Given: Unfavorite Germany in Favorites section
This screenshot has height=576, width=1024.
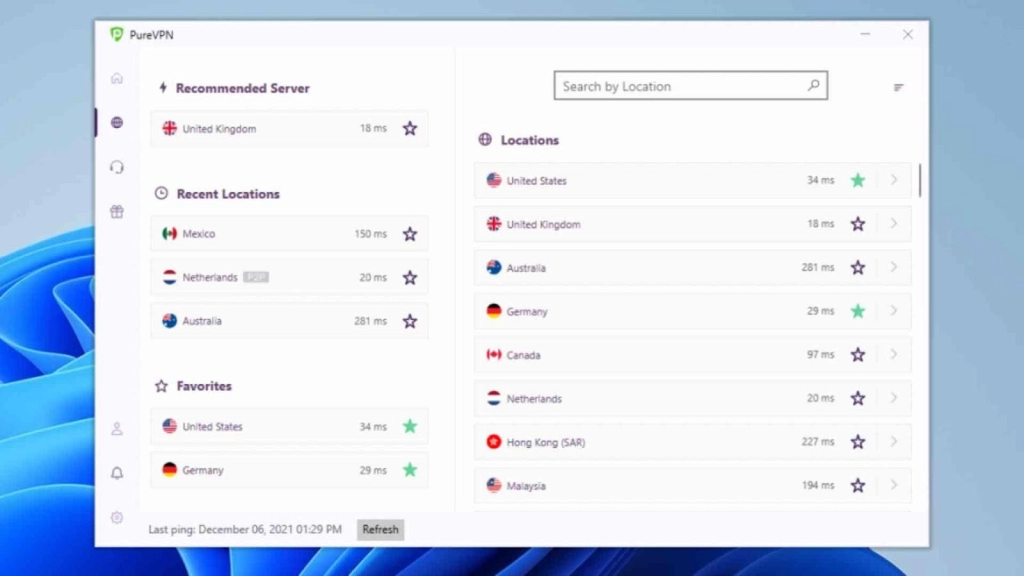Looking at the screenshot, I should pyautogui.click(x=409, y=470).
